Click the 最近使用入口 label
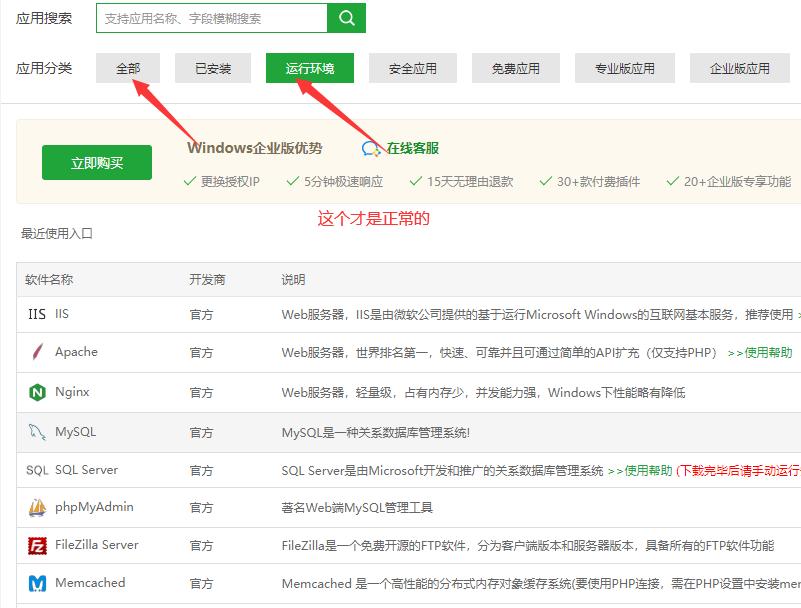 (57, 233)
